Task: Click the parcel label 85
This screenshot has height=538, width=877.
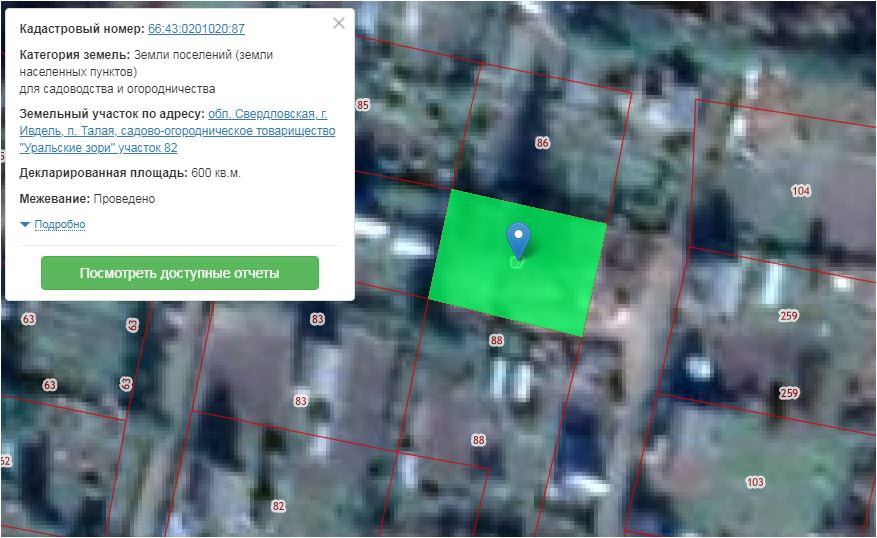Action: click(x=363, y=105)
